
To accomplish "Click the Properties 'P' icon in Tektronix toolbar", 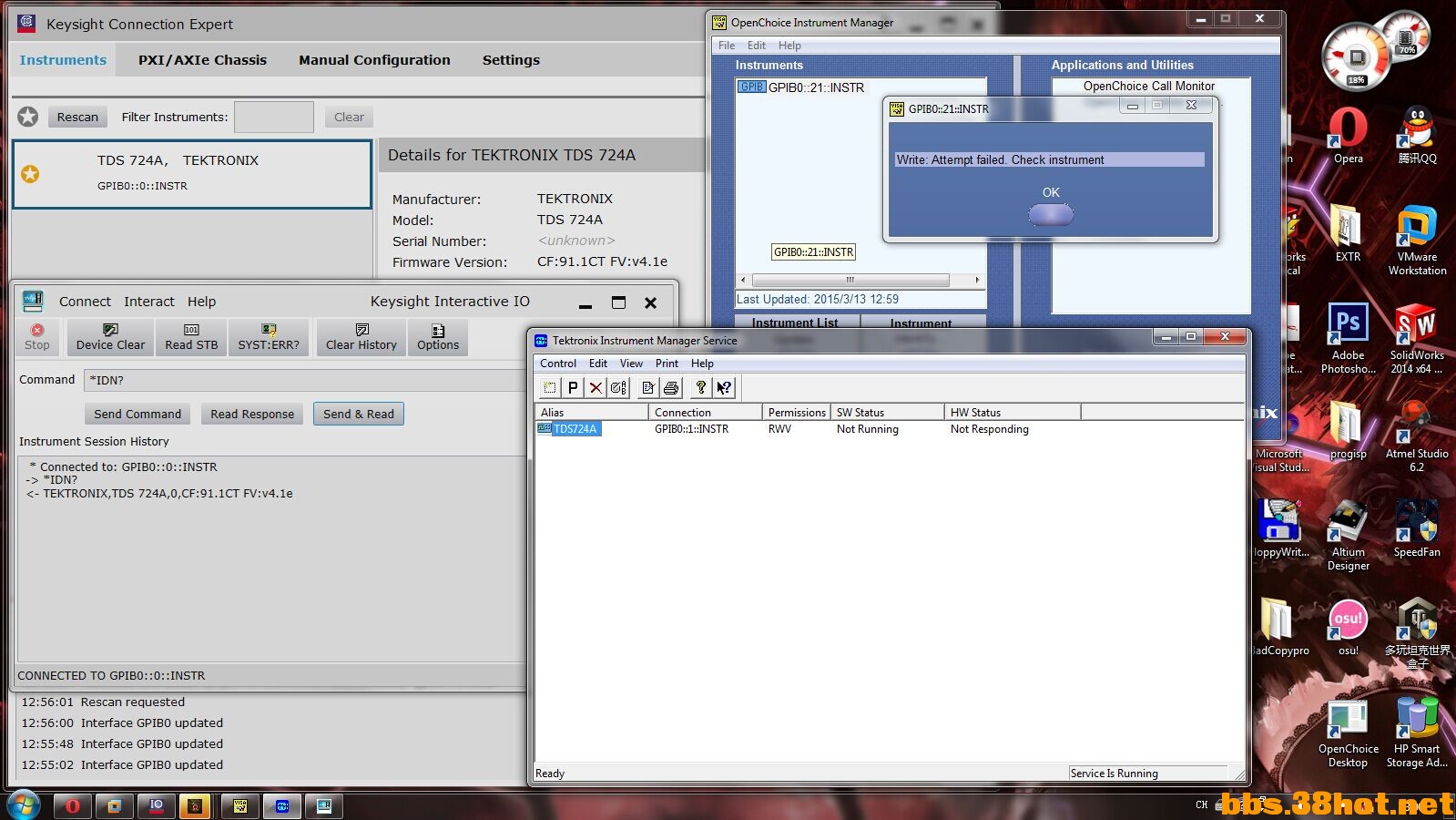I will click(x=573, y=387).
